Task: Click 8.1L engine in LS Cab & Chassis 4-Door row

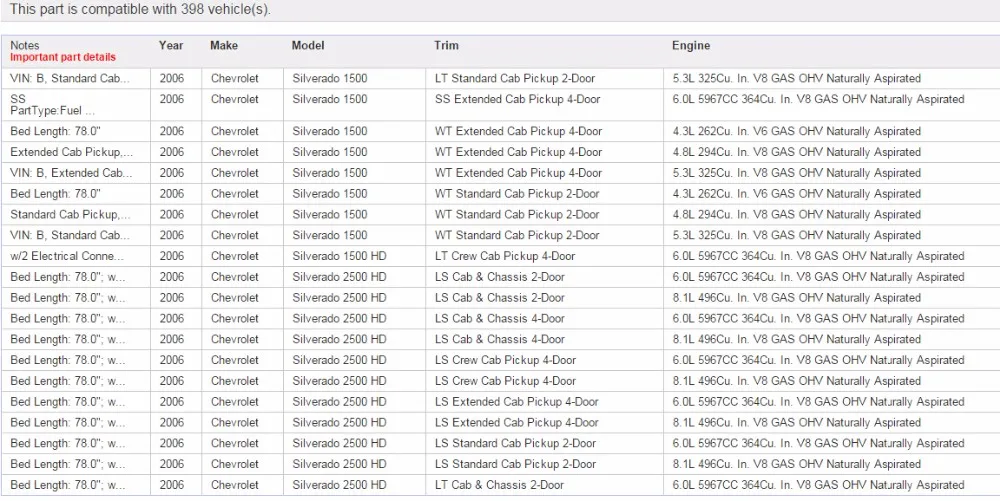Action: 797,340
